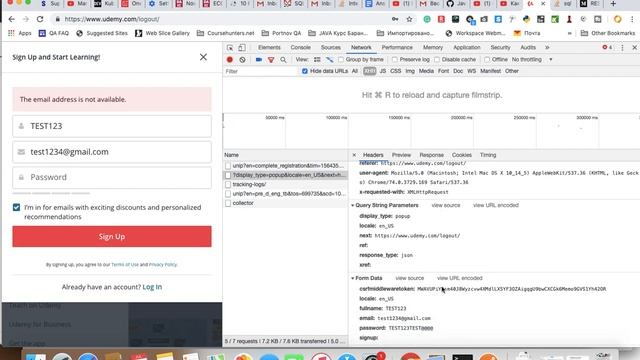Click the saved password key icon
The width and height of the screenshot is (640, 360).
coord(395,19)
